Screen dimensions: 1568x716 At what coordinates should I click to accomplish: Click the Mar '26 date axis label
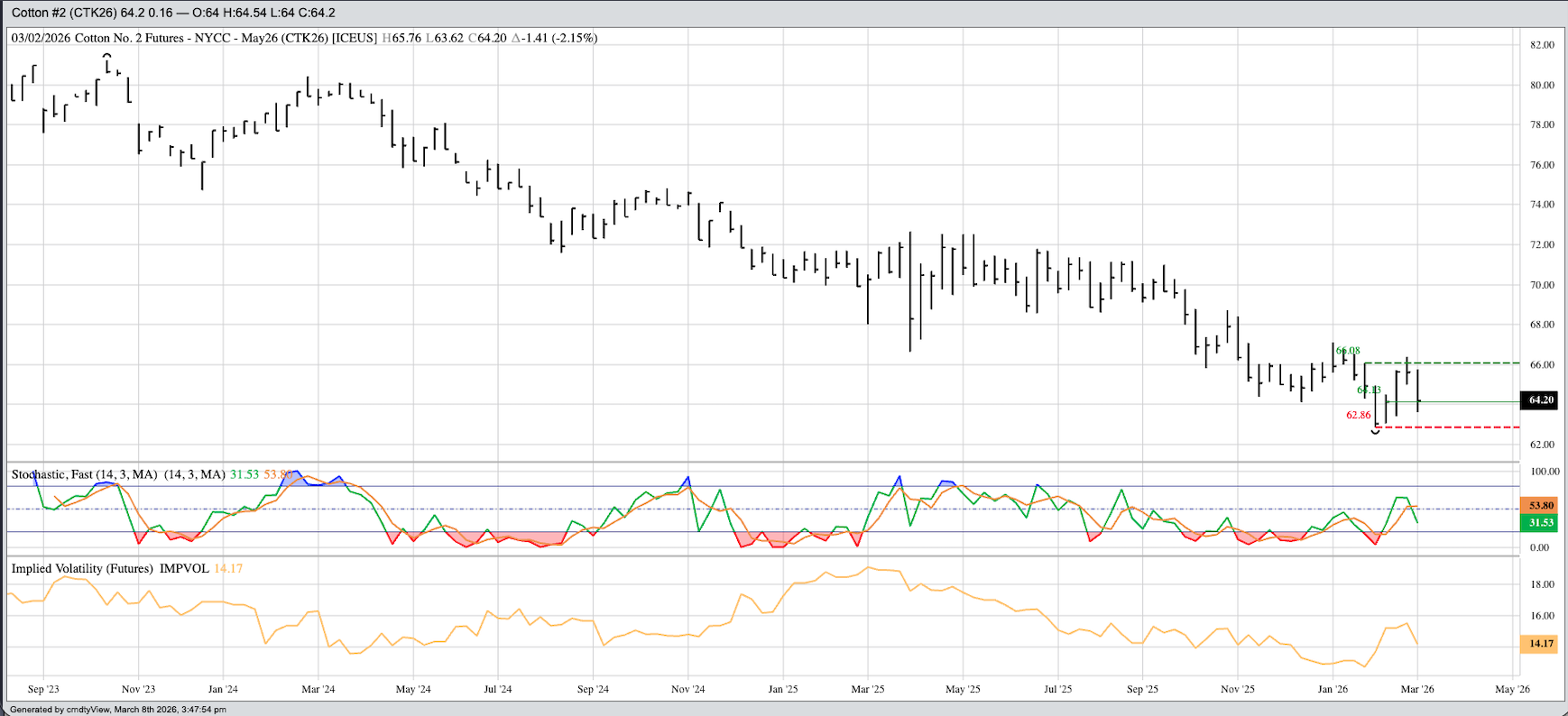click(1416, 689)
